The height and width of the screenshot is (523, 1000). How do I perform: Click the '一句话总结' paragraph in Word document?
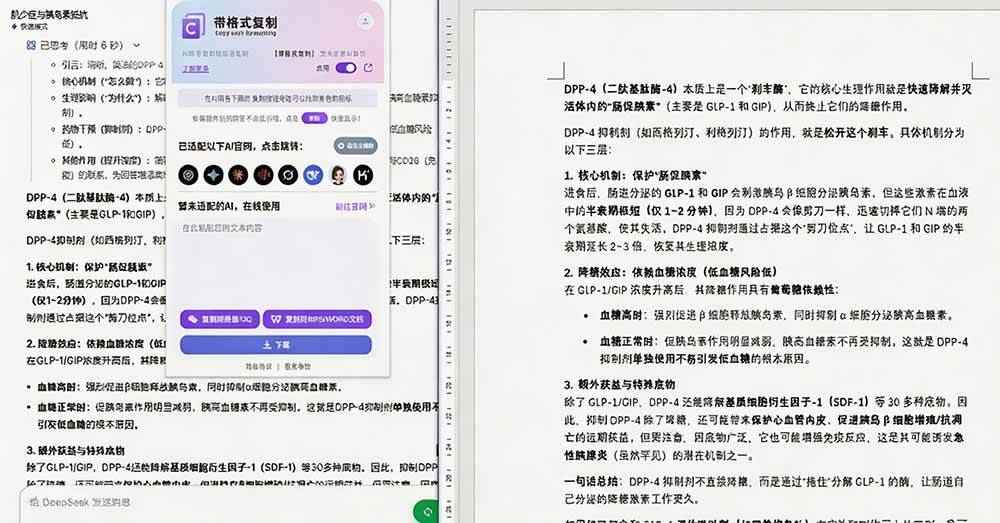(764, 490)
